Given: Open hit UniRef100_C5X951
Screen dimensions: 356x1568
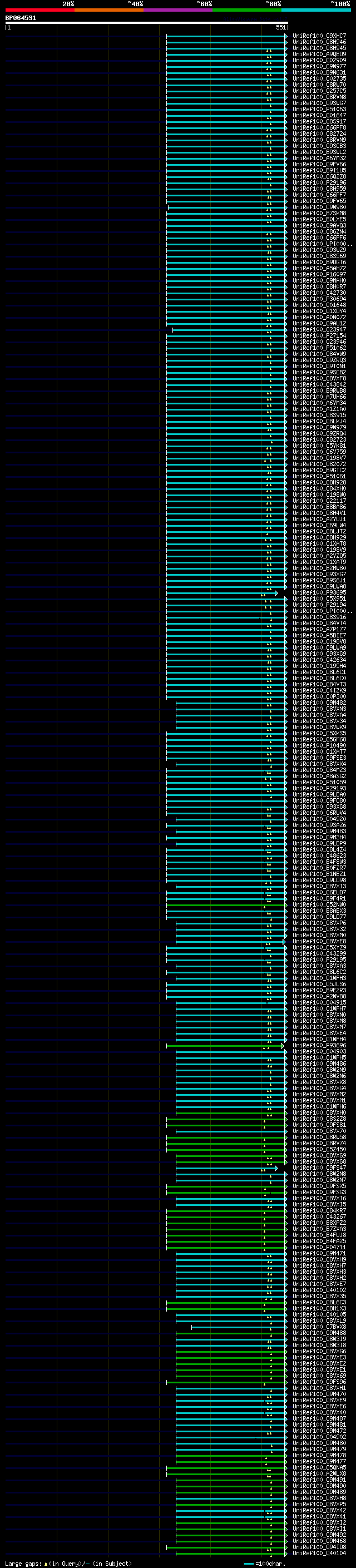Looking at the screenshot, I should coord(319,599).
